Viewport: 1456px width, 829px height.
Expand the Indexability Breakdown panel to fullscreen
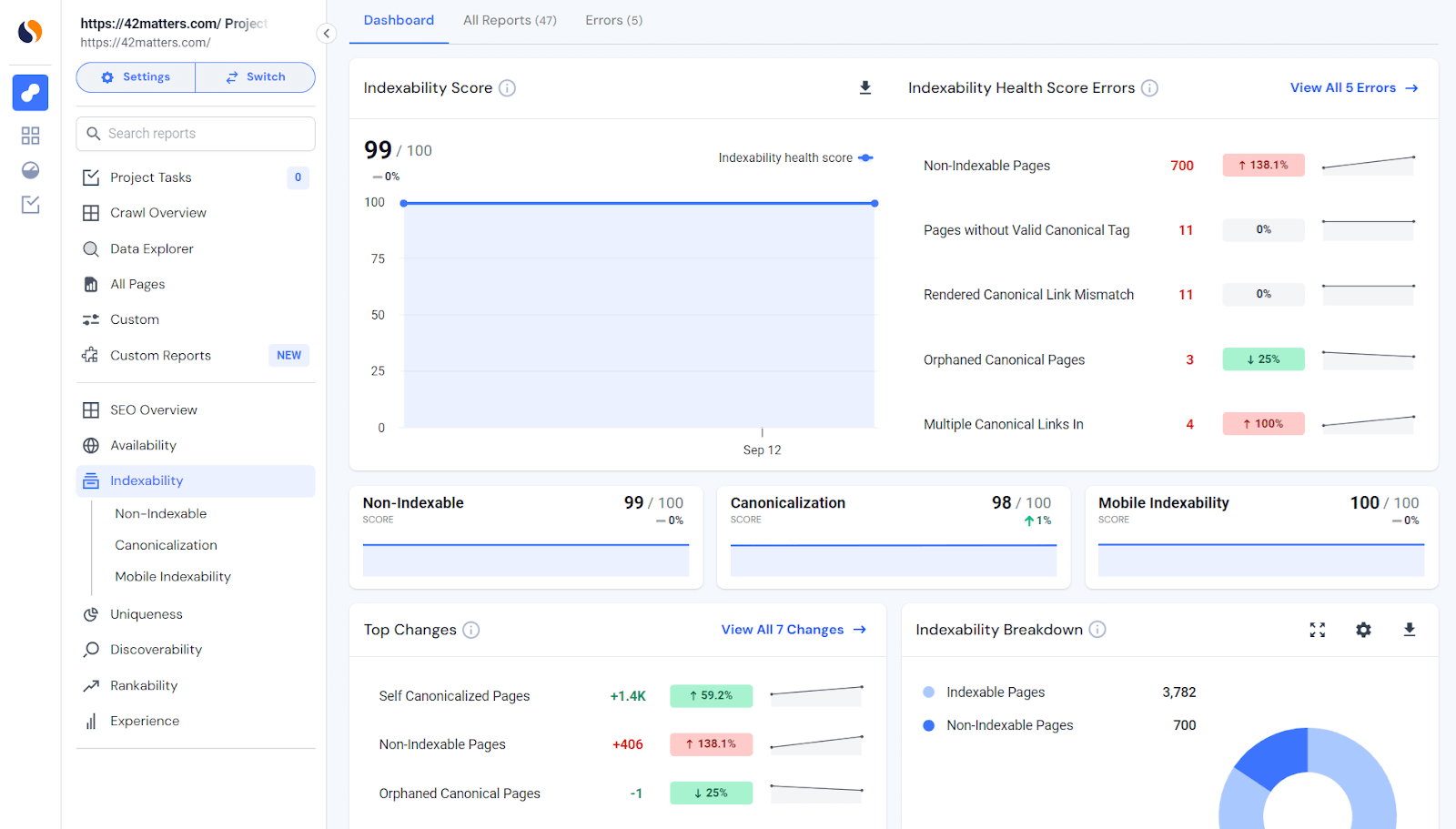tap(1317, 629)
